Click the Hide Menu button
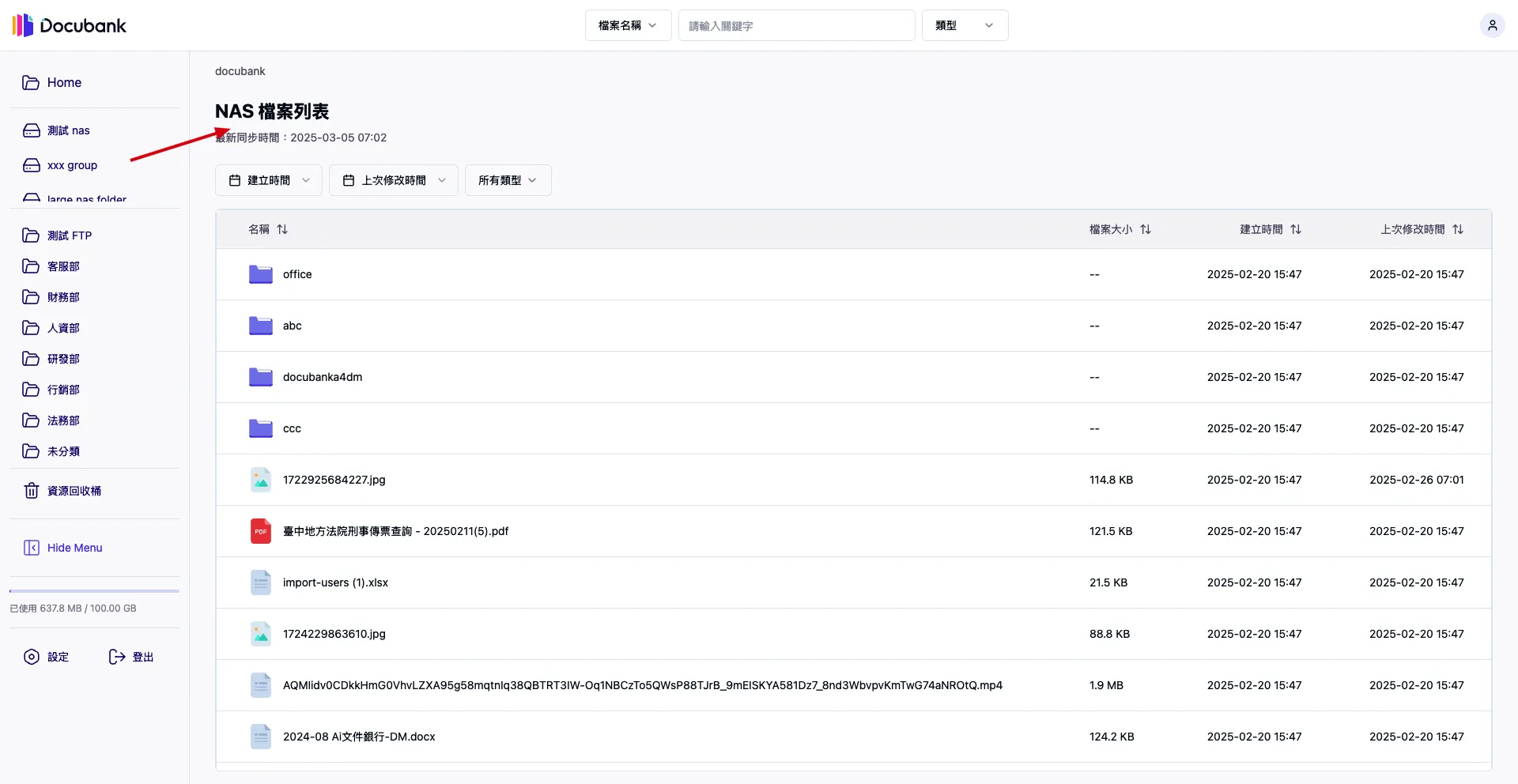This screenshot has height=784, width=1518. click(63, 547)
